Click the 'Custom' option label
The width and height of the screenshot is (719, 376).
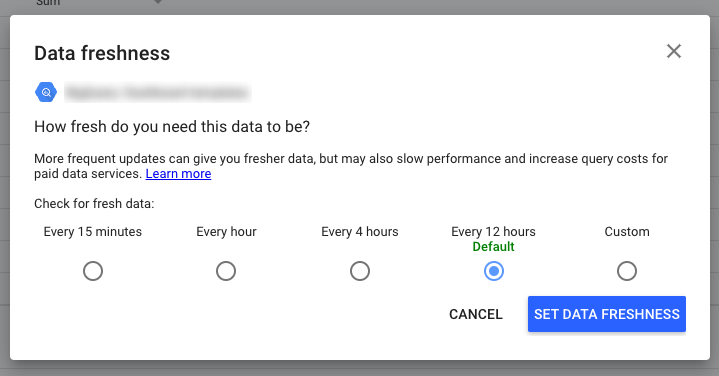627,232
